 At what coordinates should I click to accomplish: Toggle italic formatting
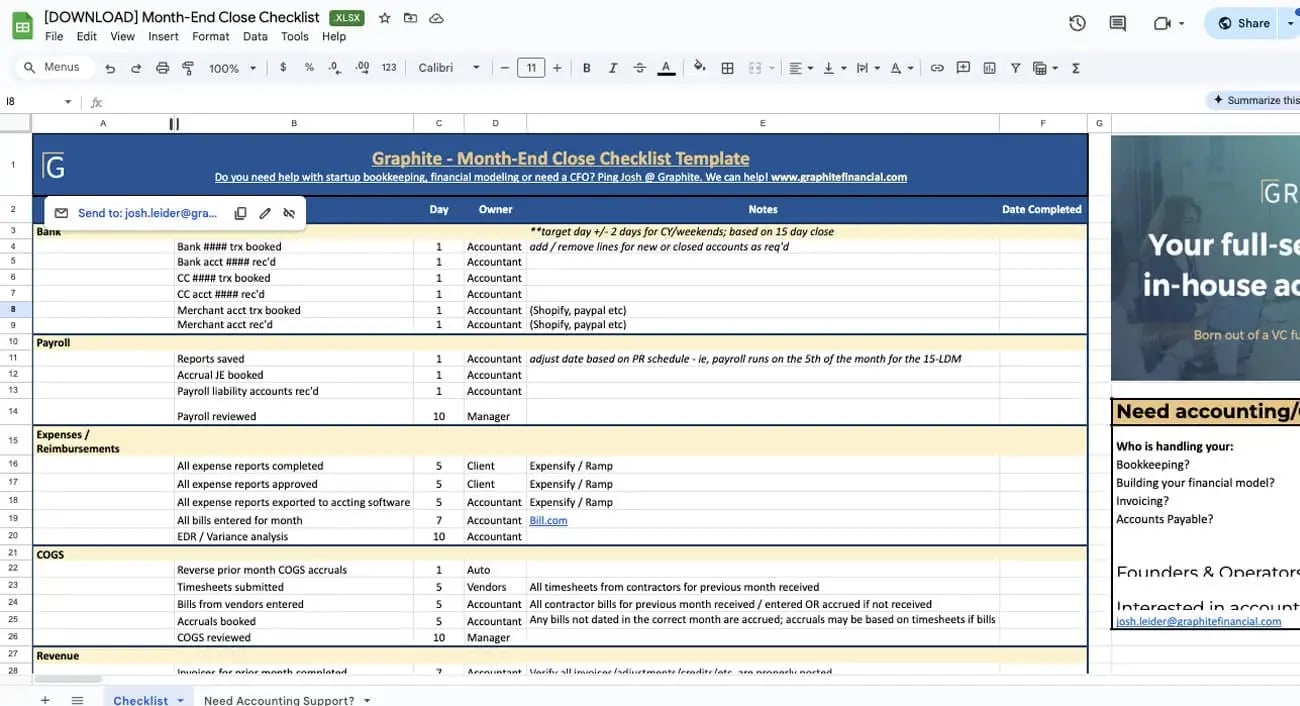(613, 68)
